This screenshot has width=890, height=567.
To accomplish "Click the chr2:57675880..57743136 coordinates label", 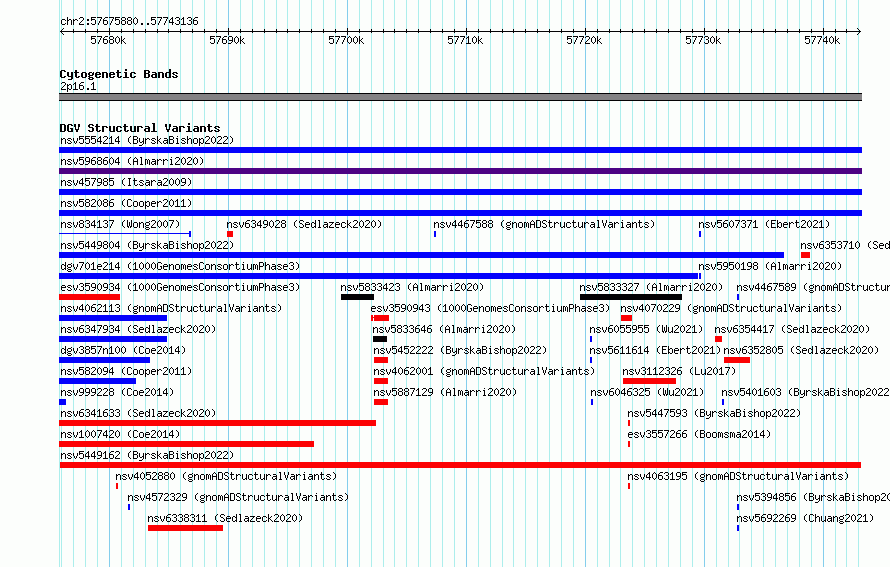I will point(129,21).
